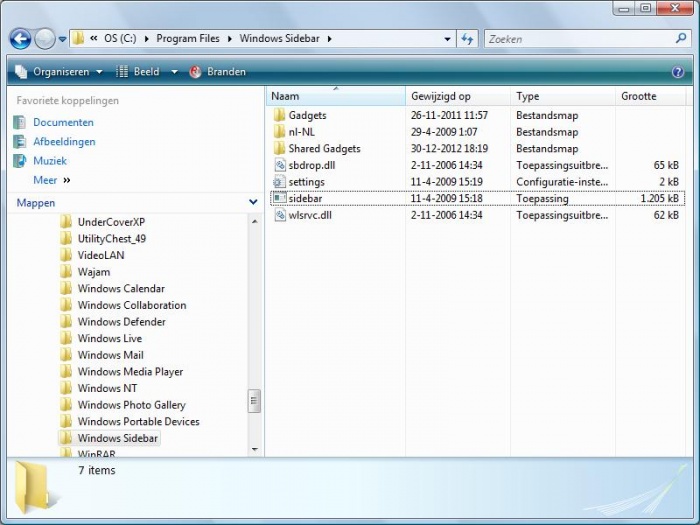Viewport: 700px width, 525px height.
Task: Select Windows Mail in the tree
Action: (x=111, y=355)
